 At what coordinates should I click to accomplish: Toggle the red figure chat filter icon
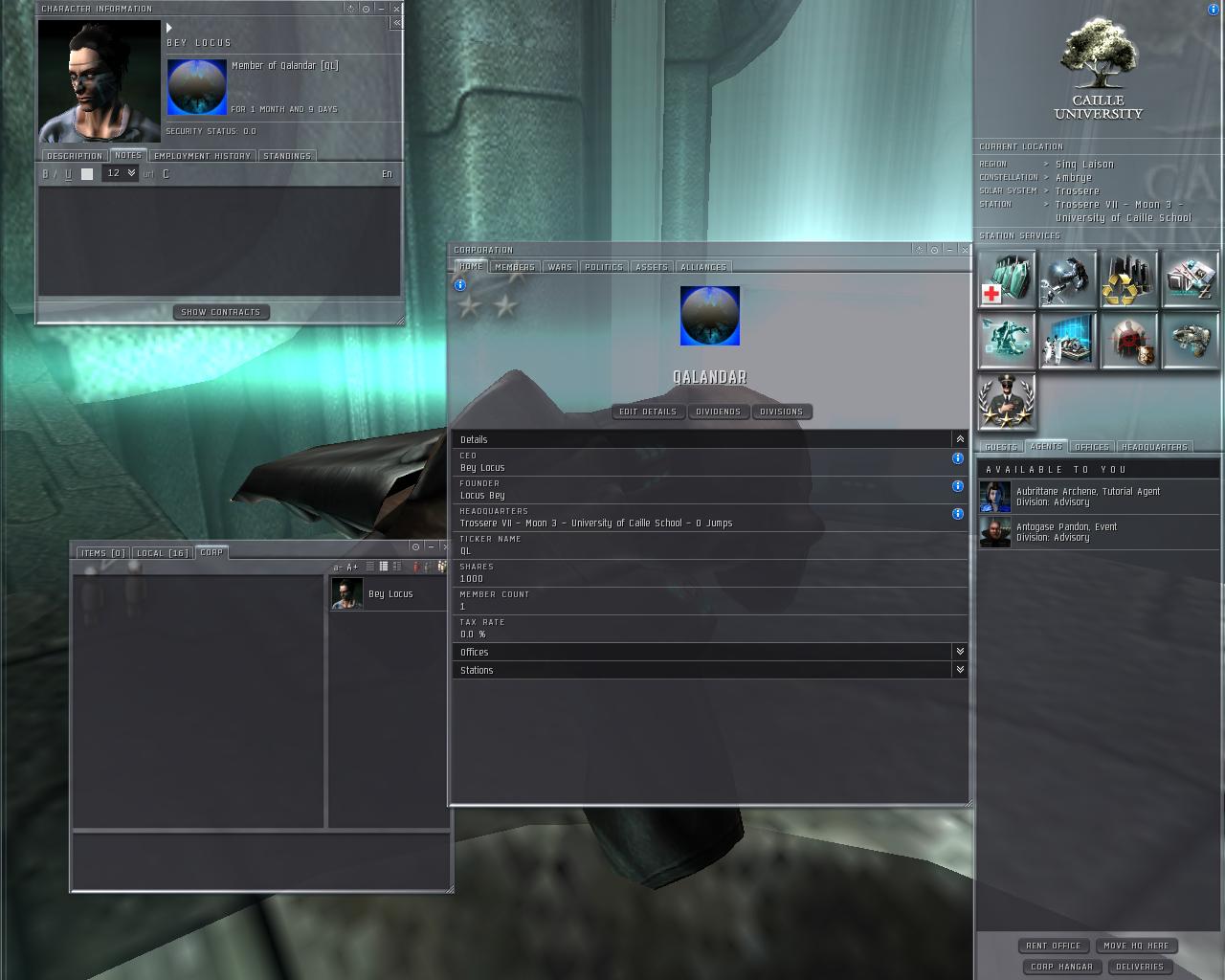415,568
